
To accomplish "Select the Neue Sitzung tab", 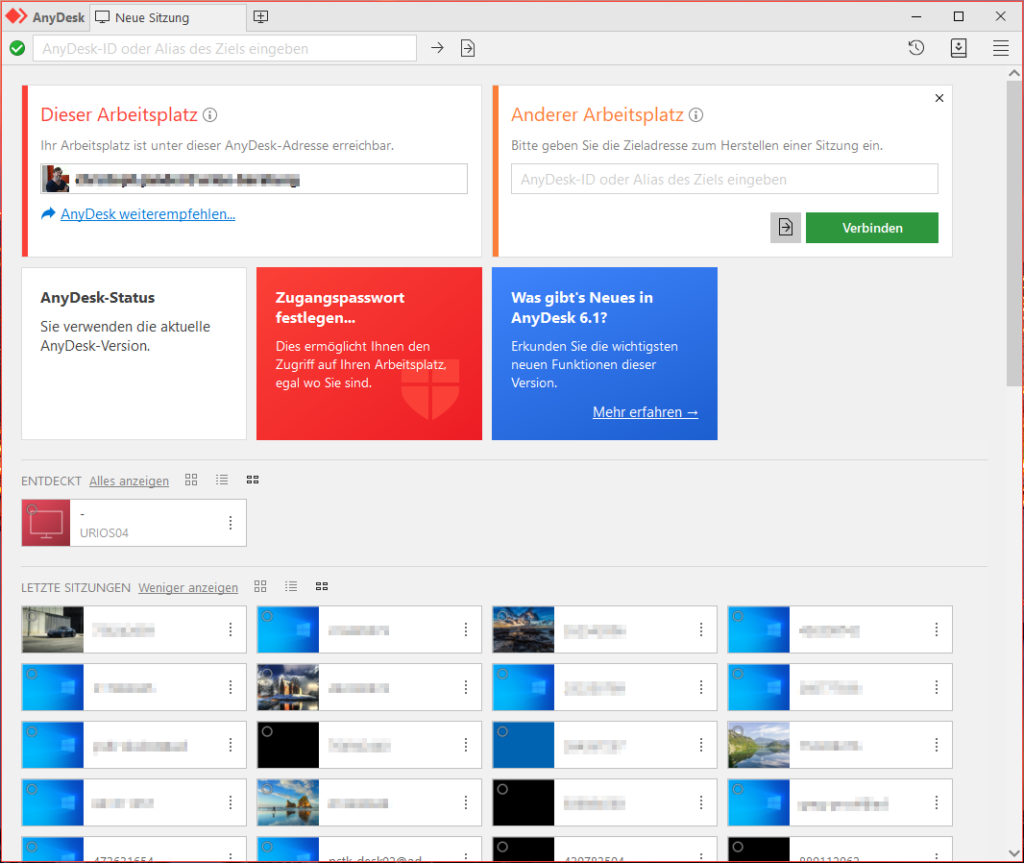I will 168,18.
